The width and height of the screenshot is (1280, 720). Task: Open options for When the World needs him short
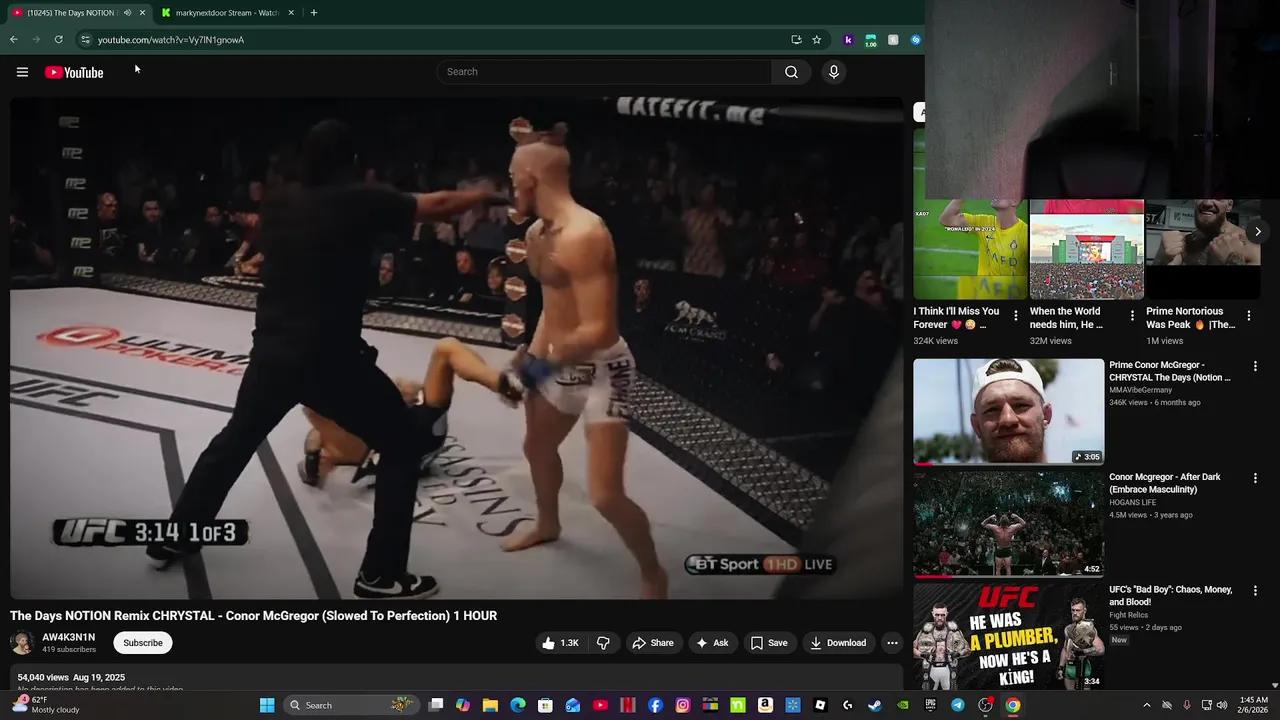click(x=1132, y=316)
